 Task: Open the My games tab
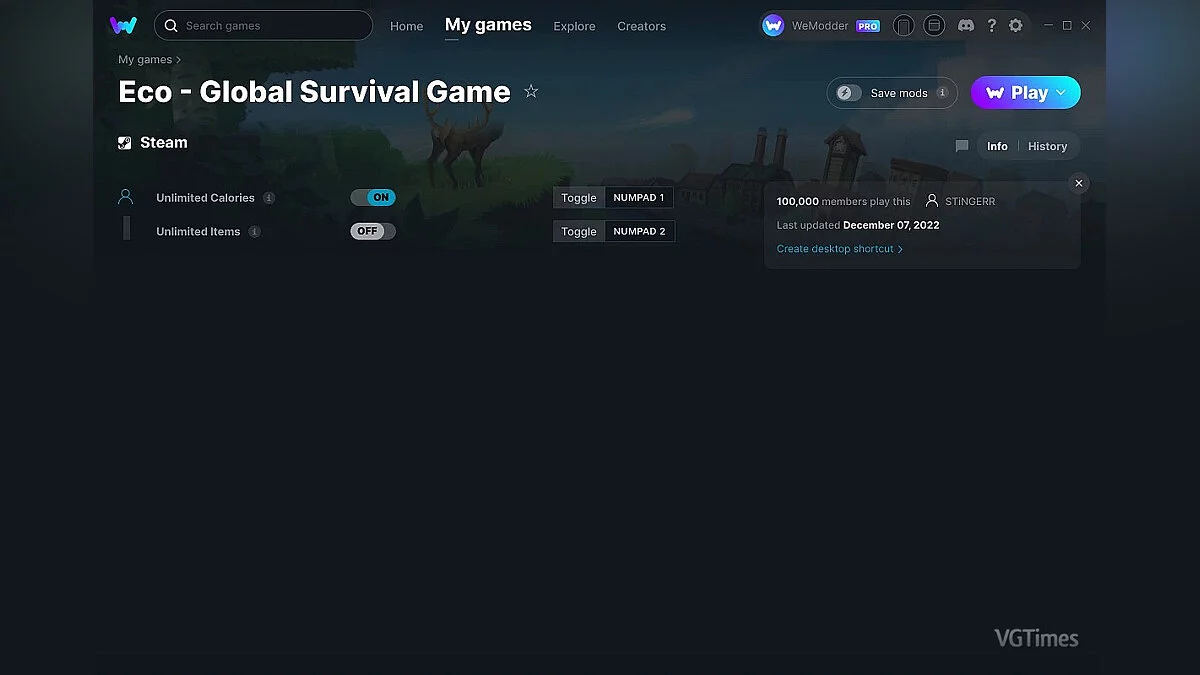(488, 25)
